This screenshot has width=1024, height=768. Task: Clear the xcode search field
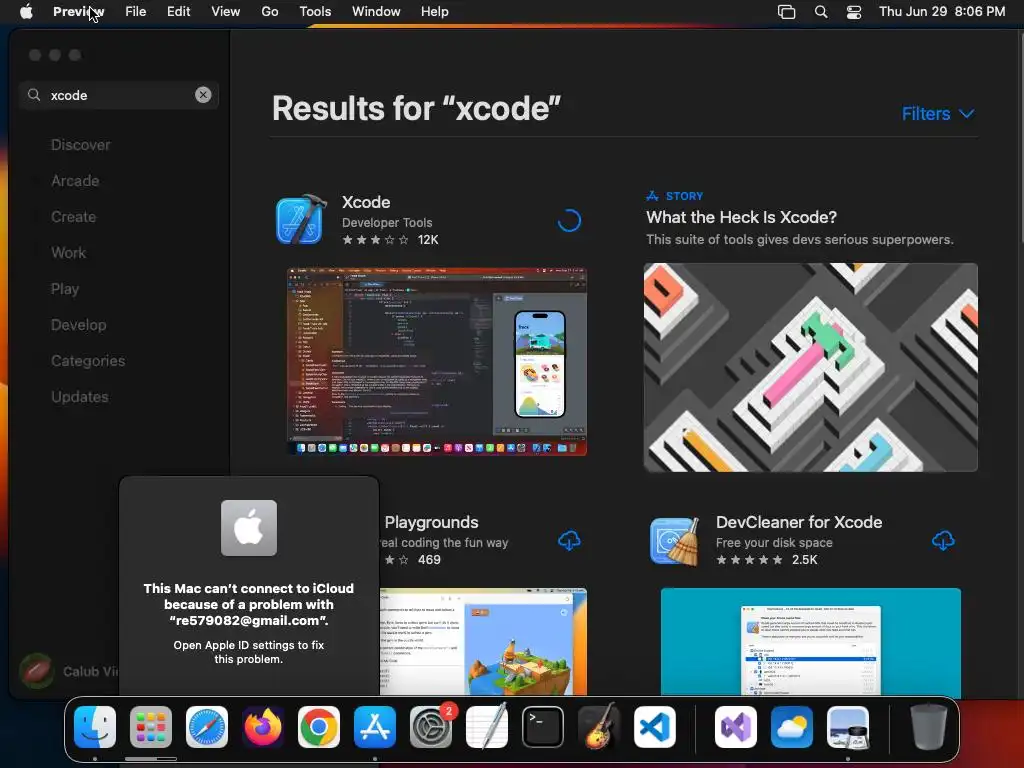[x=203, y=95]
